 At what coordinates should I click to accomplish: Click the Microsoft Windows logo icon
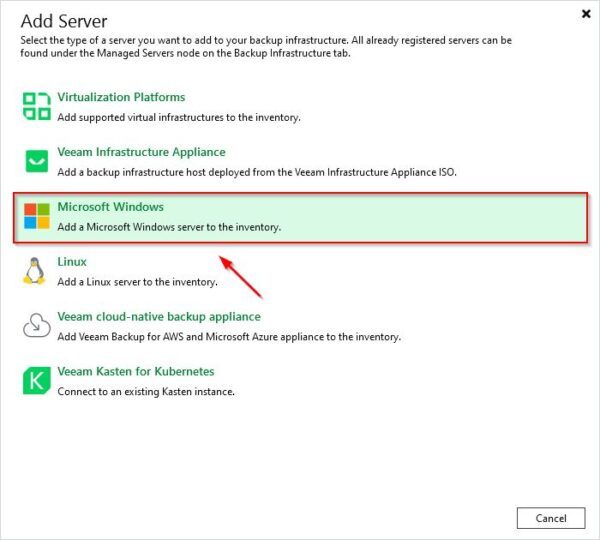(x=37, y=216)
